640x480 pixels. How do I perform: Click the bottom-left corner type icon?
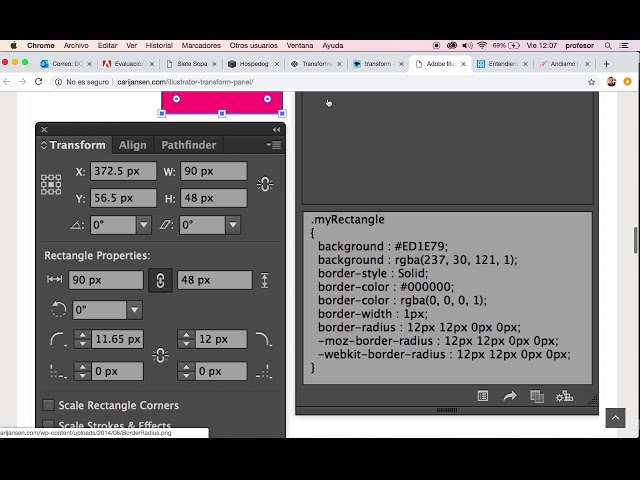point(58,371)
